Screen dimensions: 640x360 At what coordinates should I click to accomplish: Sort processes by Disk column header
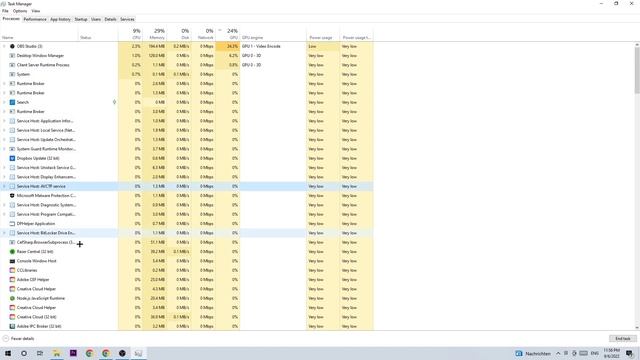tap(179, 33)
